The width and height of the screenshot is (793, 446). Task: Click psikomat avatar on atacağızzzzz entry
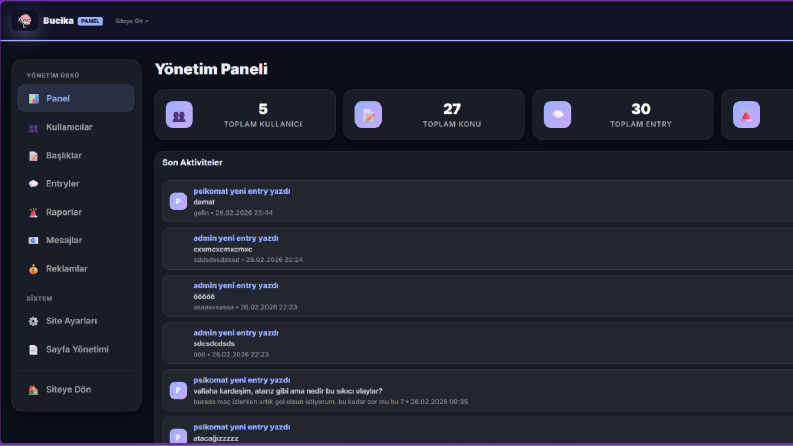click(178, 436)
